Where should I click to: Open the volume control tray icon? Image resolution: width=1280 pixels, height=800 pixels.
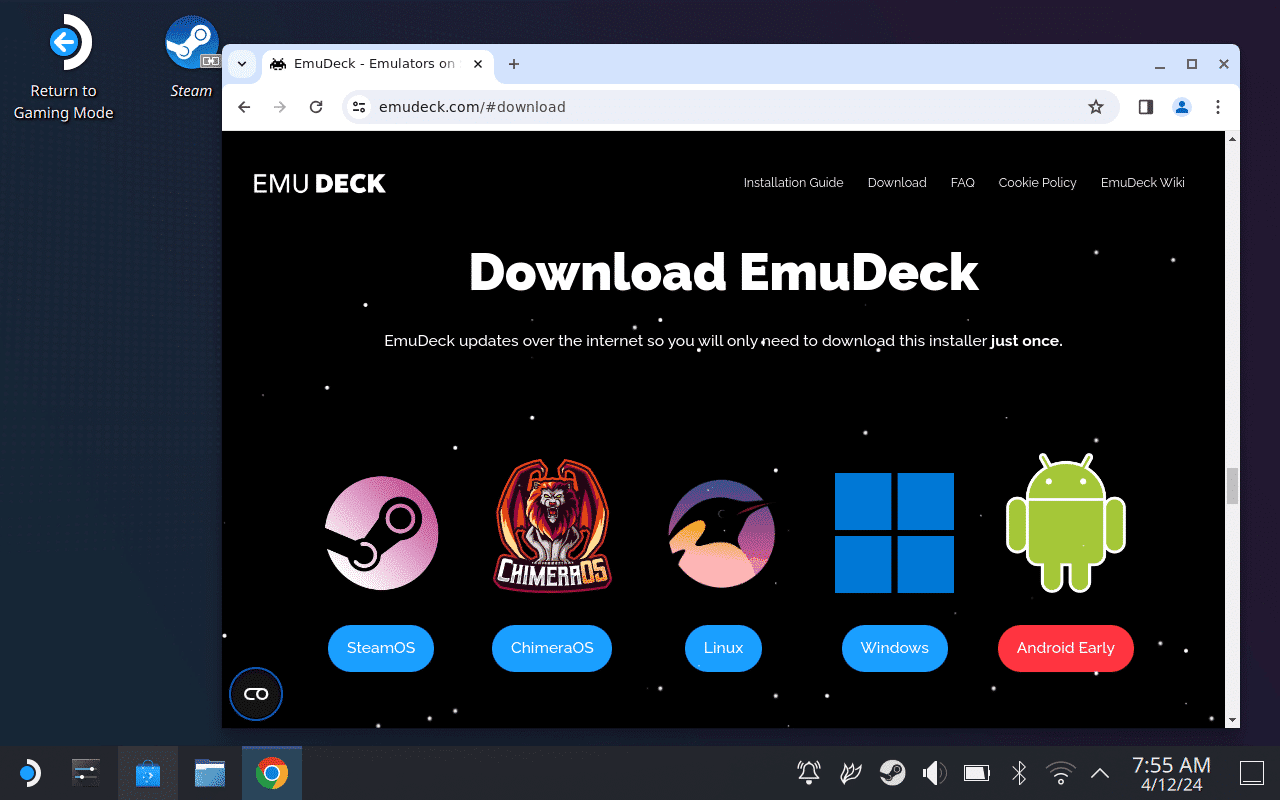pos(934,772)
